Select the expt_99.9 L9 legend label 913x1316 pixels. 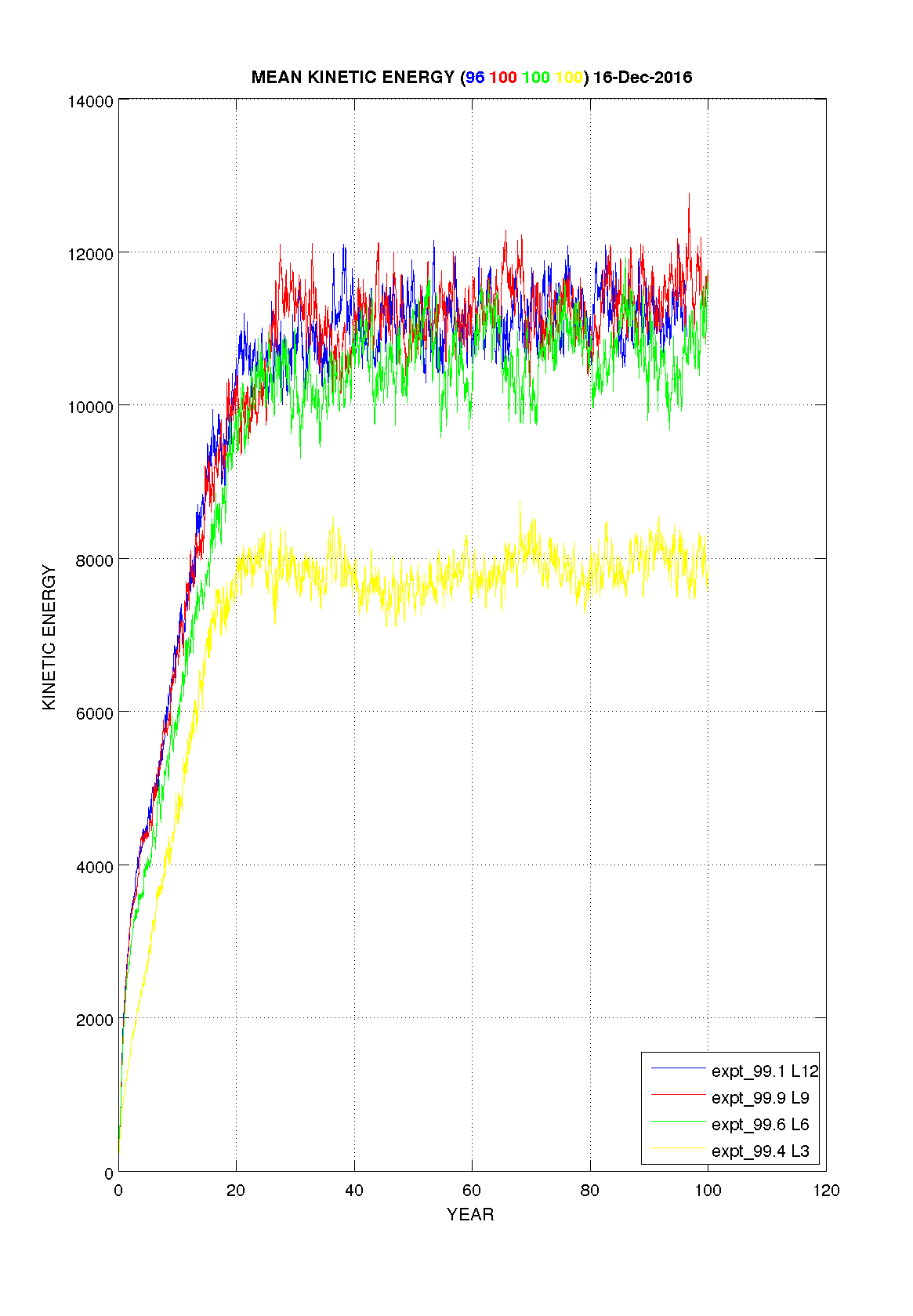pyautogui.click(x=759, y=1097)
